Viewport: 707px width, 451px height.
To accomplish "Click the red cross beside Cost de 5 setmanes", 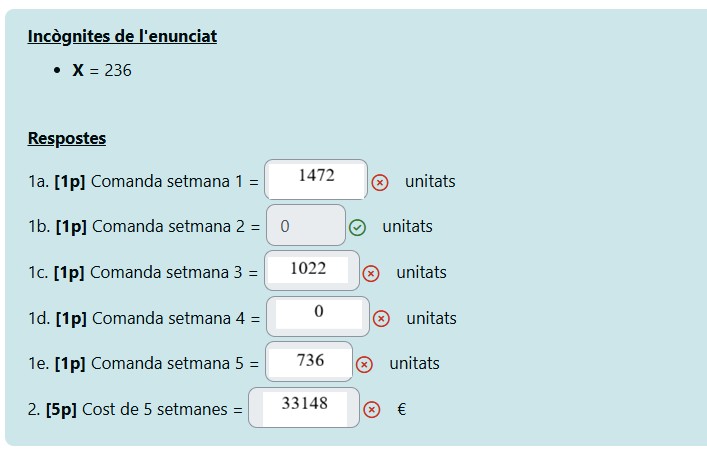I will [x=372, y=409].
